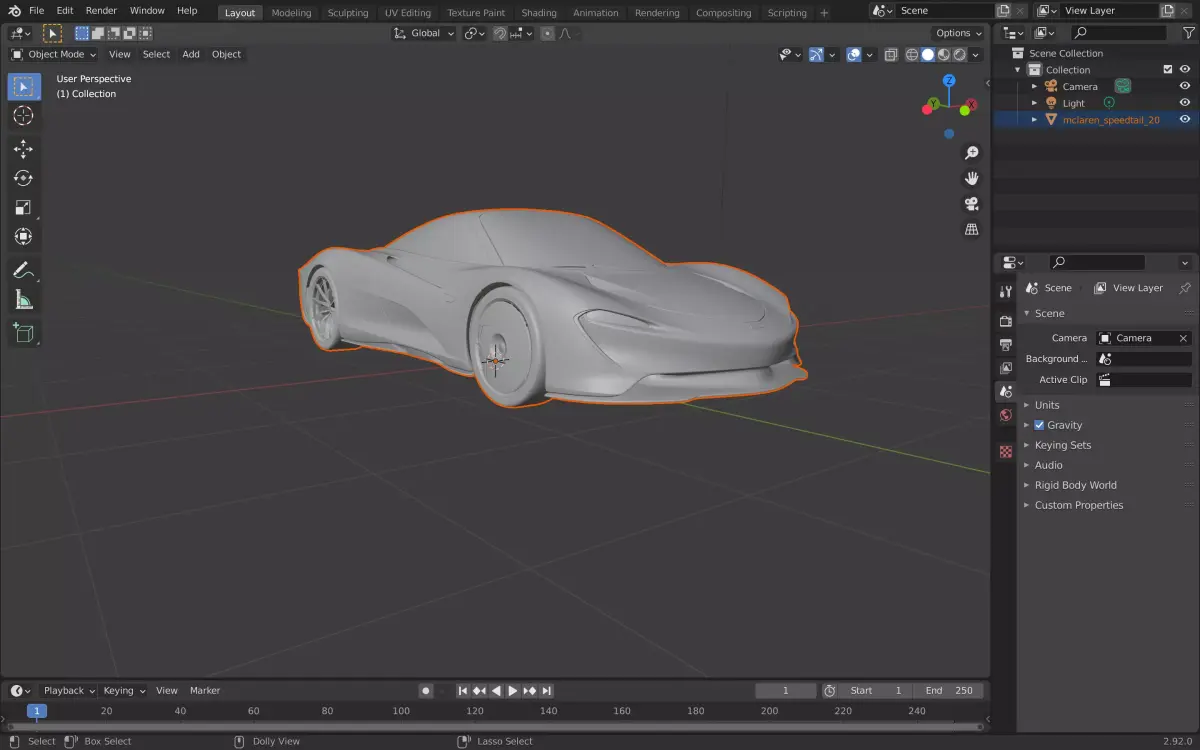Open the Object Mode dropdown
The image size is (1200, 750).
coord(54,54)
